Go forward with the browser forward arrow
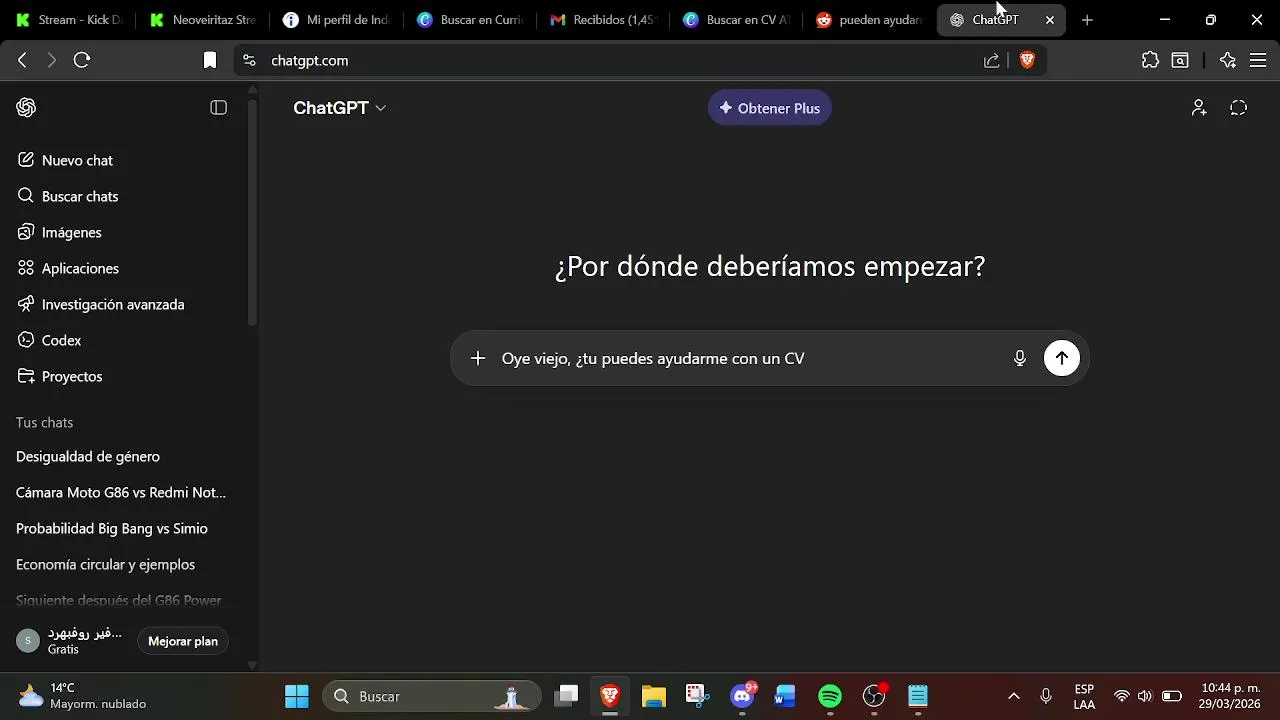Image resolution: width=1280 pixels, height=720 pixels. click(x=52, y=60)
